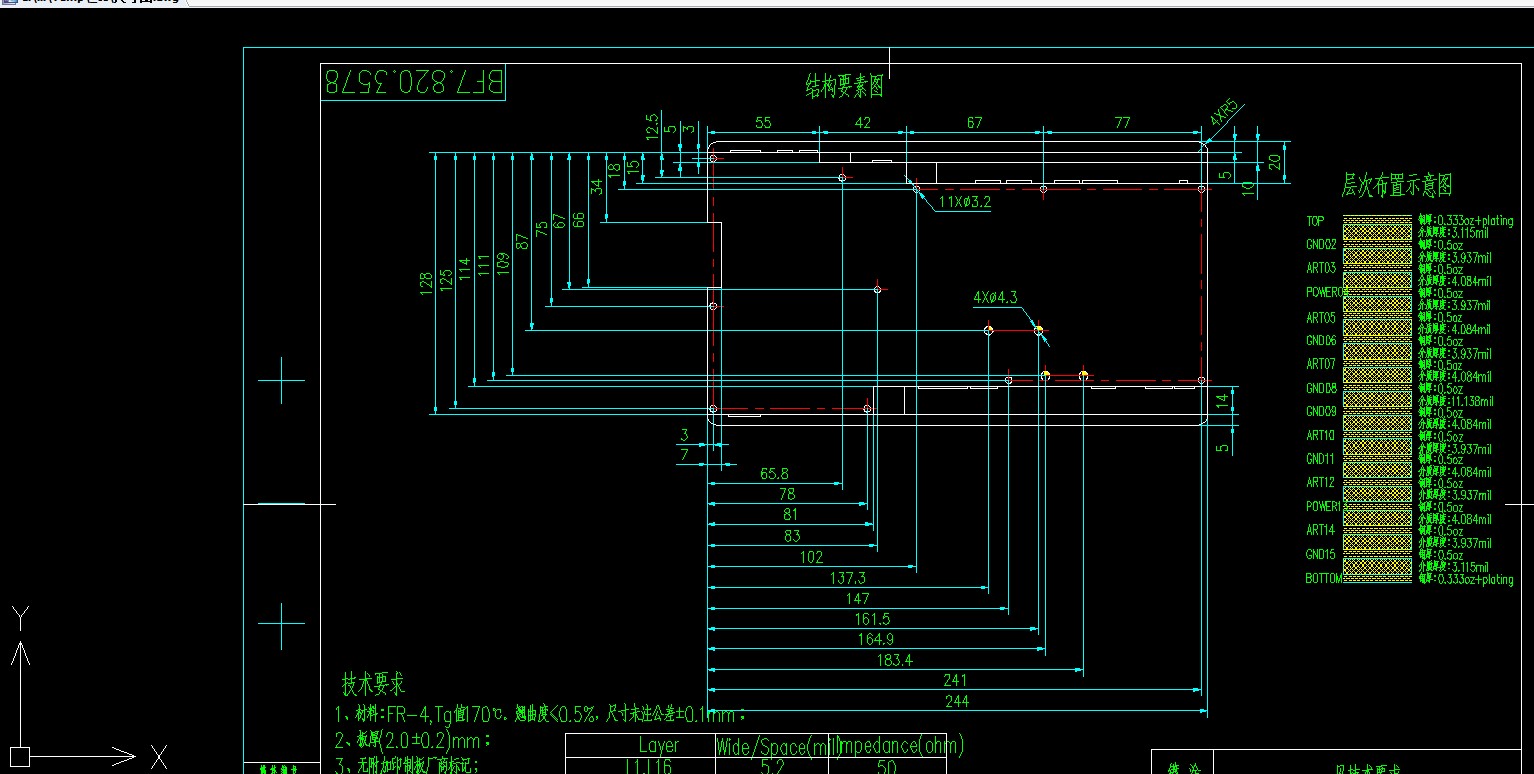Select the vertical dimension 34
Viewport: 1534px width, 774px height.
tap(598, 187)
